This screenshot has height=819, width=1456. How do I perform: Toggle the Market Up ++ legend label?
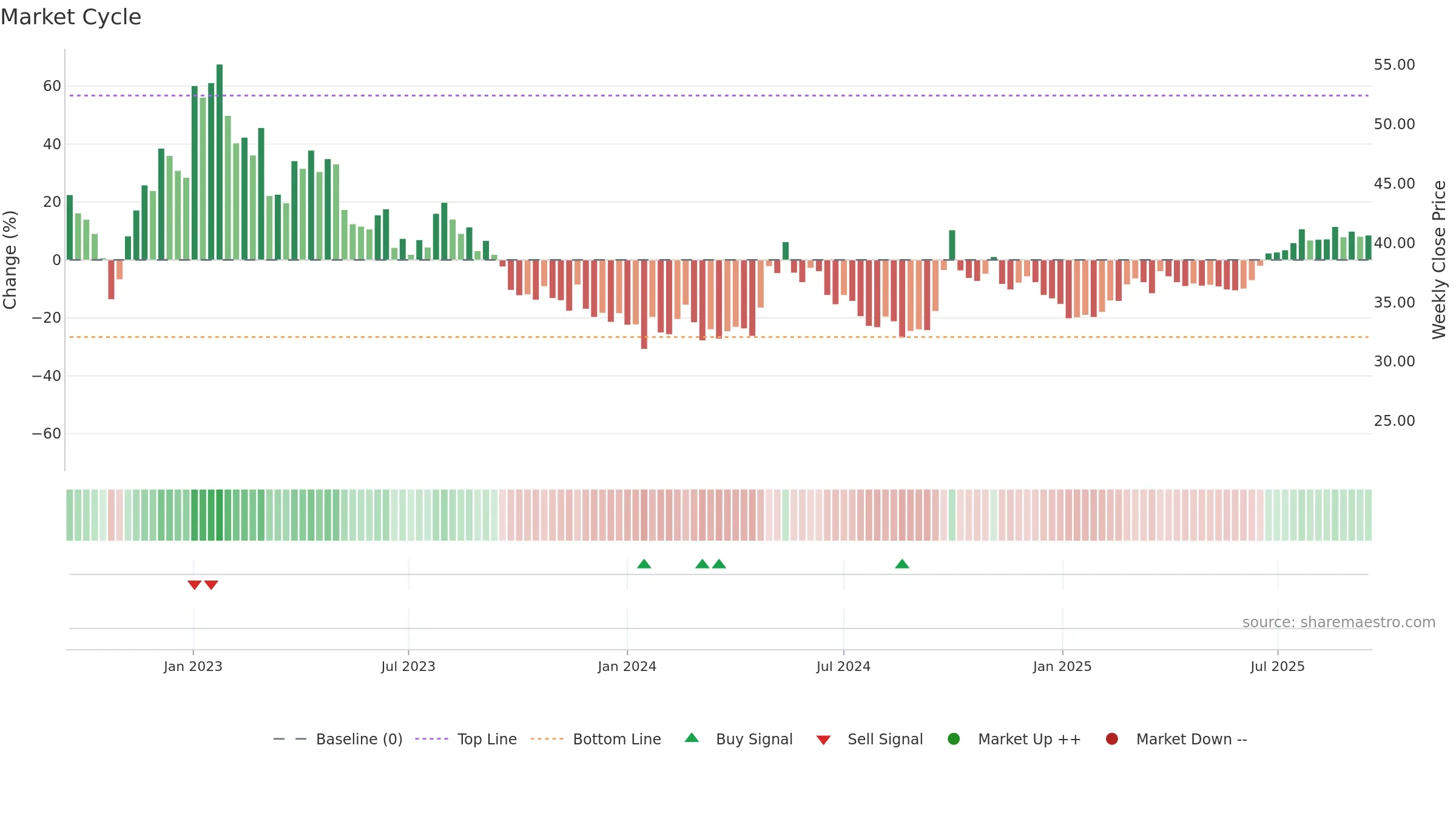[1030, 739]
